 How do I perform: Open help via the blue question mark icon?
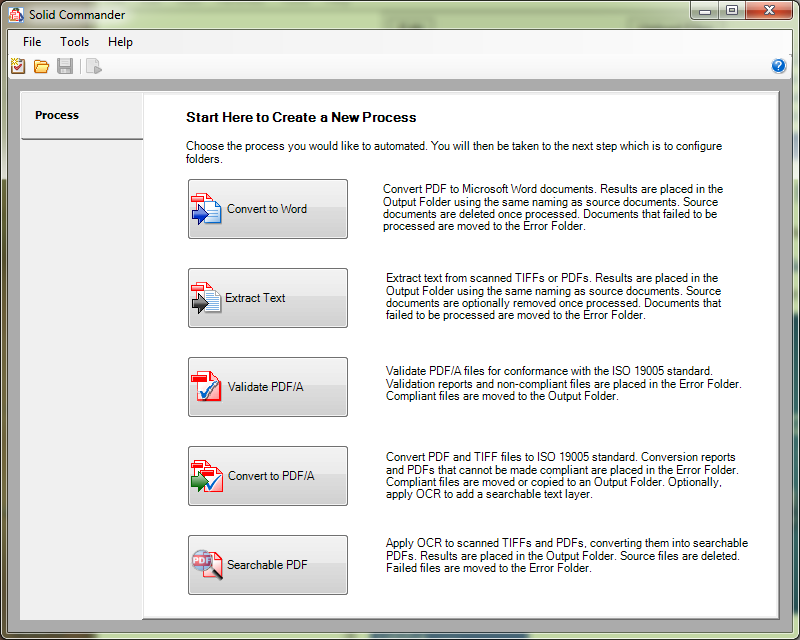(779, 66)
